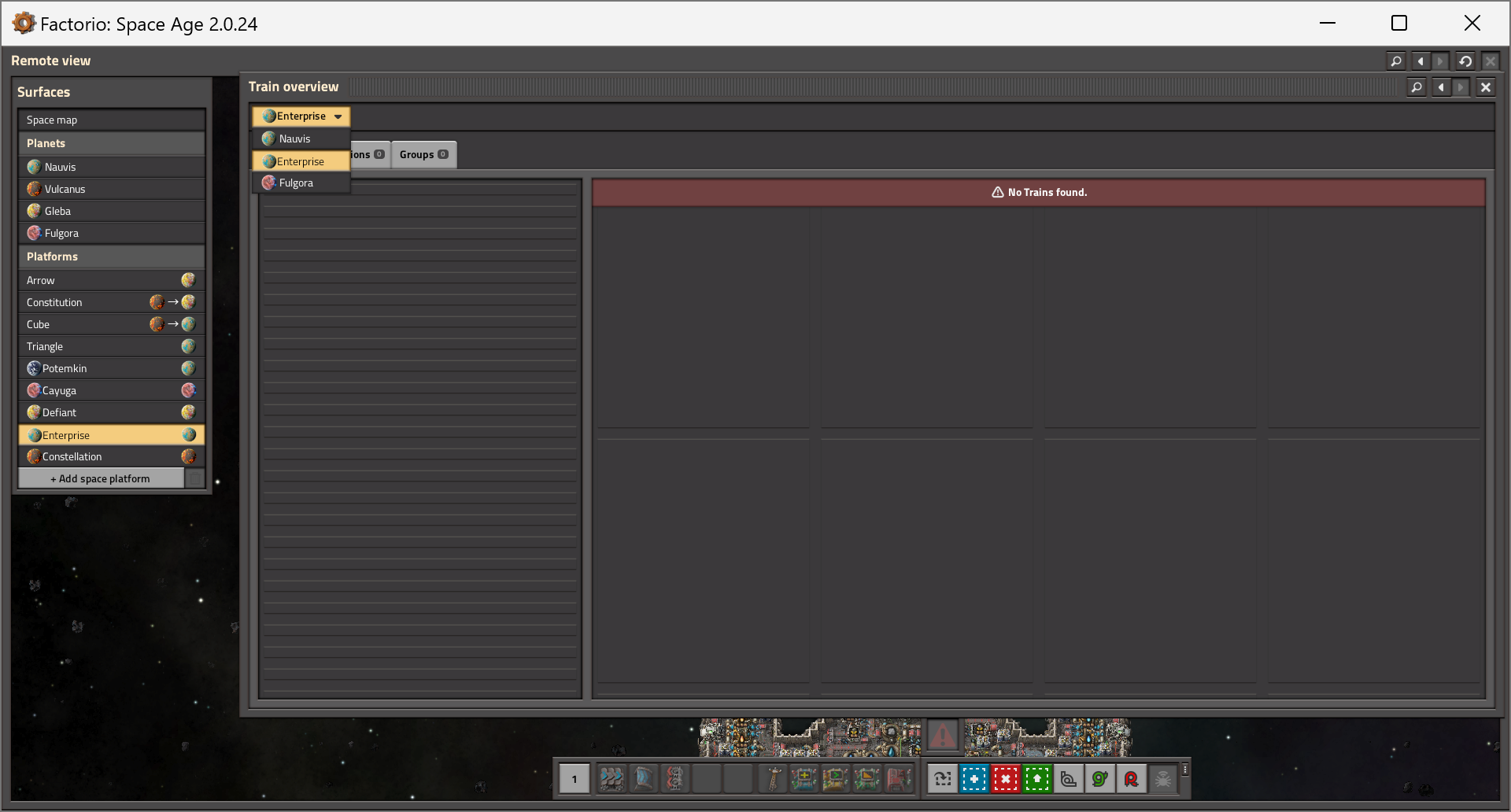Click the Add space platform button
Image resolution: width=1511 pixels, height=812 pixels.
click(x=101, y=478)
